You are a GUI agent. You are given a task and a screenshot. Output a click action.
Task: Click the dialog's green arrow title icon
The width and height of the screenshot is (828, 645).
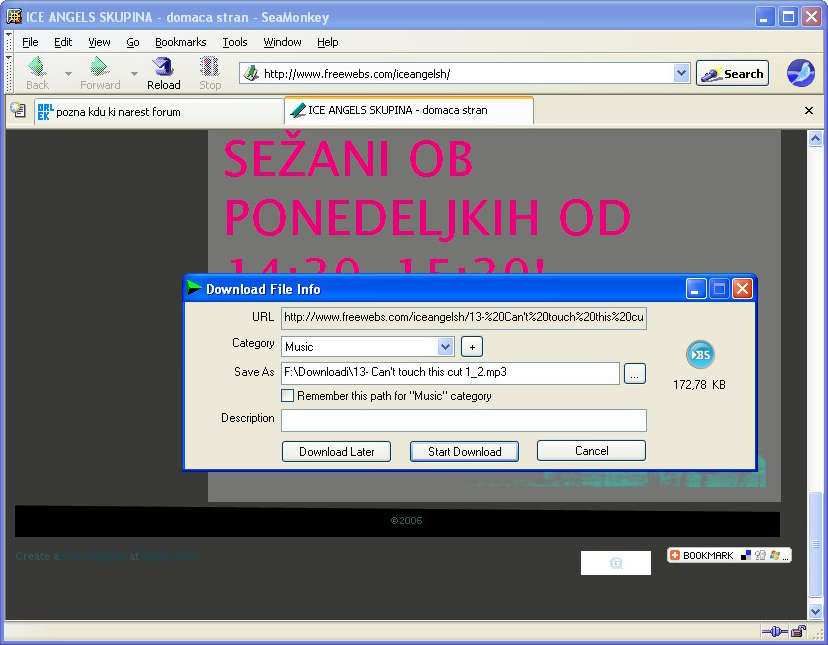(194, 288)
